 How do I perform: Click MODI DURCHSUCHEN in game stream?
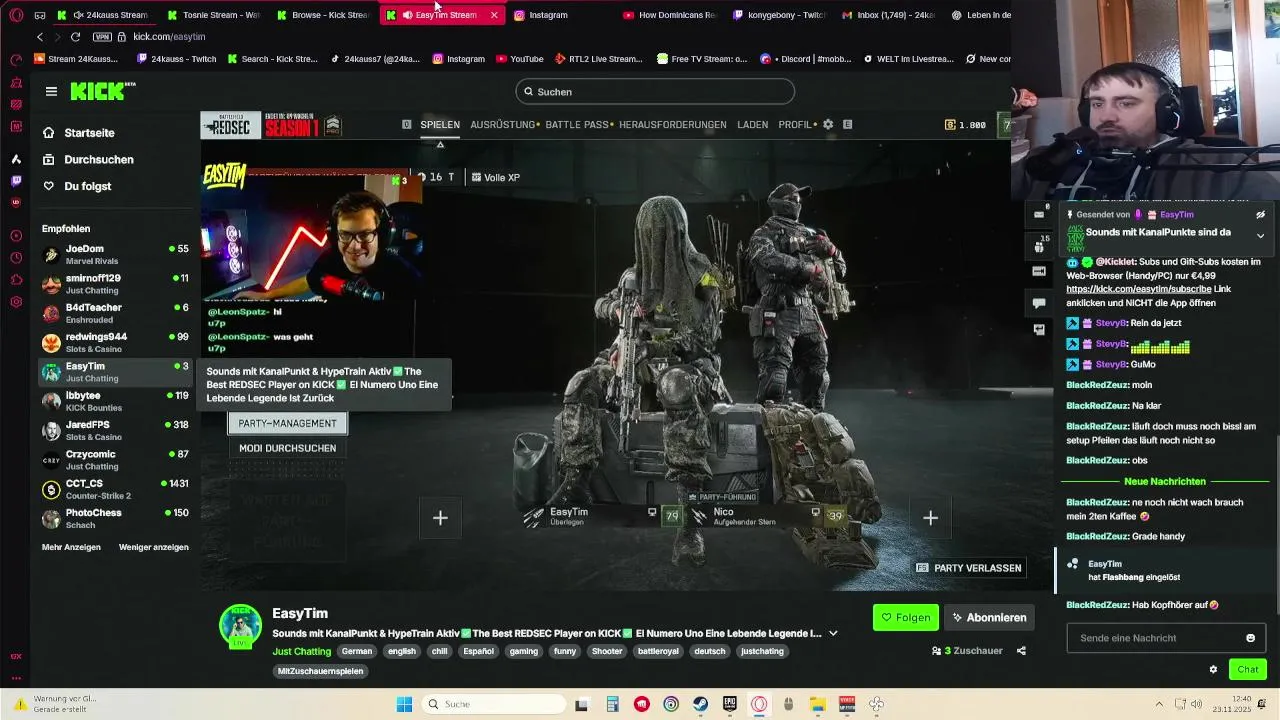pyautogui.click(x=287, y=448)
